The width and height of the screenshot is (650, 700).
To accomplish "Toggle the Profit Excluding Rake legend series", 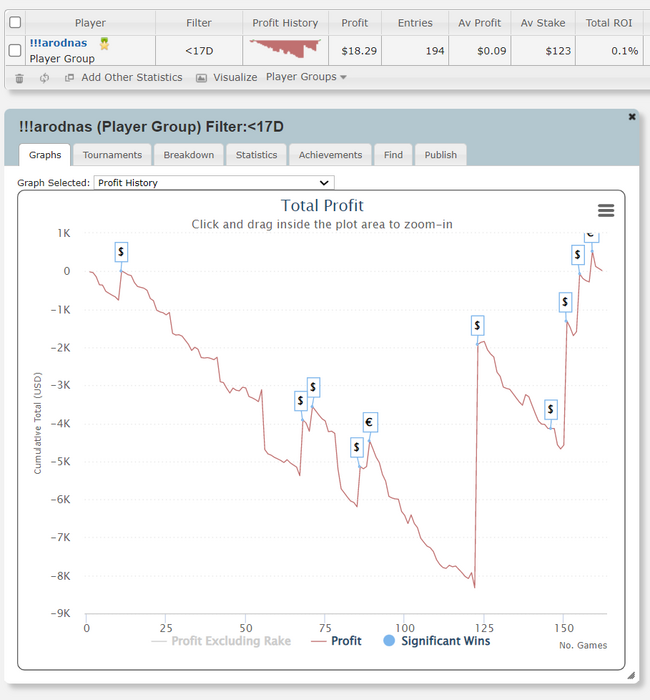I will (x=221, y=641).
